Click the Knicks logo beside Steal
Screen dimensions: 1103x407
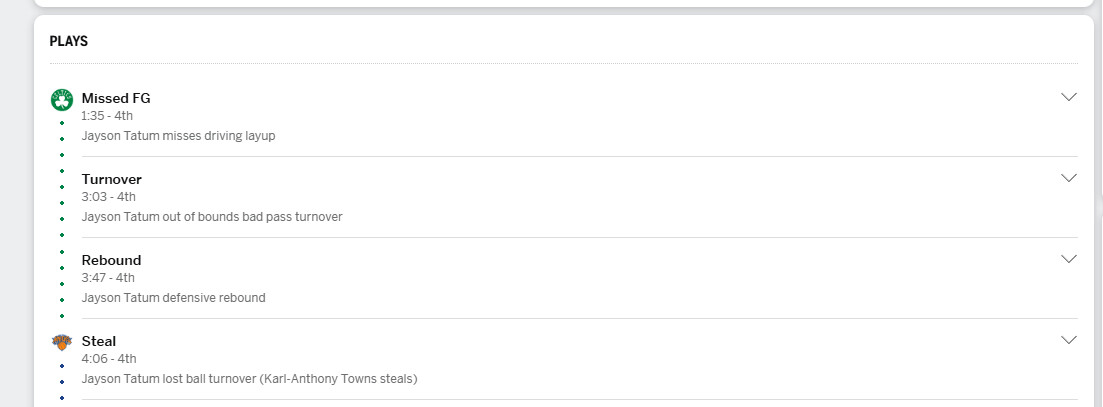click(x=62, y=342)
